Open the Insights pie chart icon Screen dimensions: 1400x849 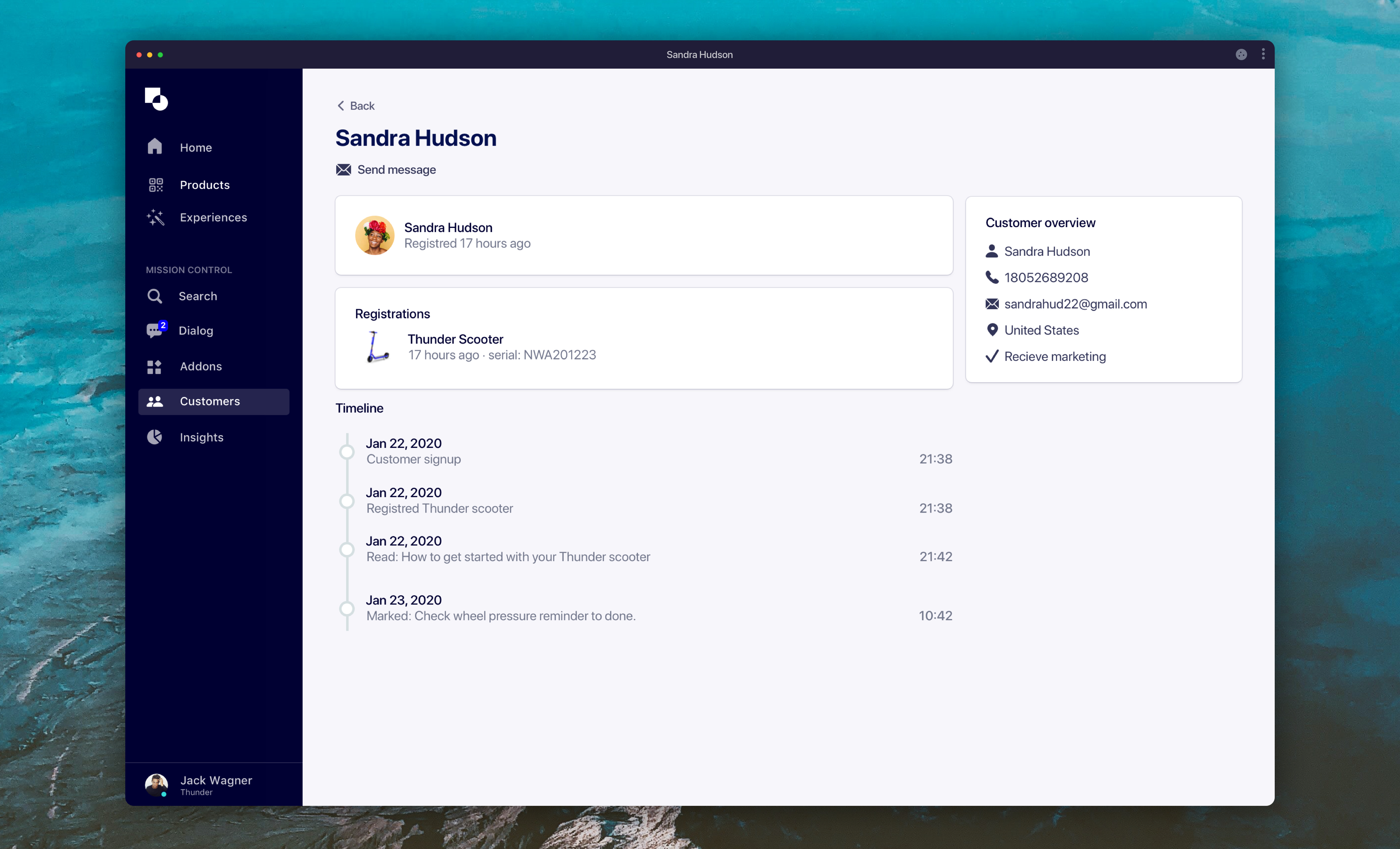pyautogui.click(x=155, y=437)
